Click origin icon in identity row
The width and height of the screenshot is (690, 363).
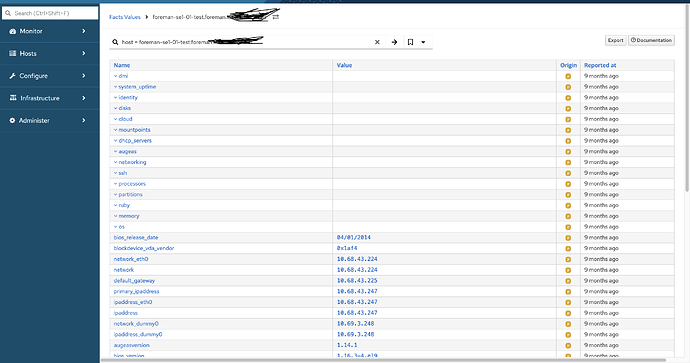tap(568, 98)
